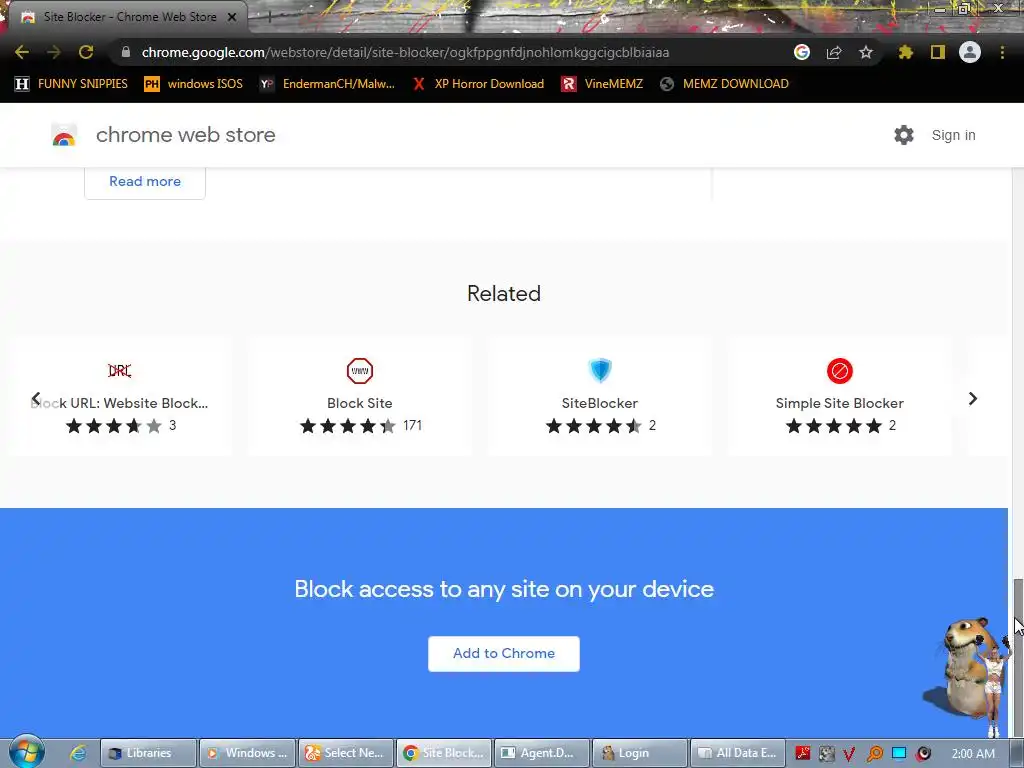Click the red V tray icon

pos(850,754)
